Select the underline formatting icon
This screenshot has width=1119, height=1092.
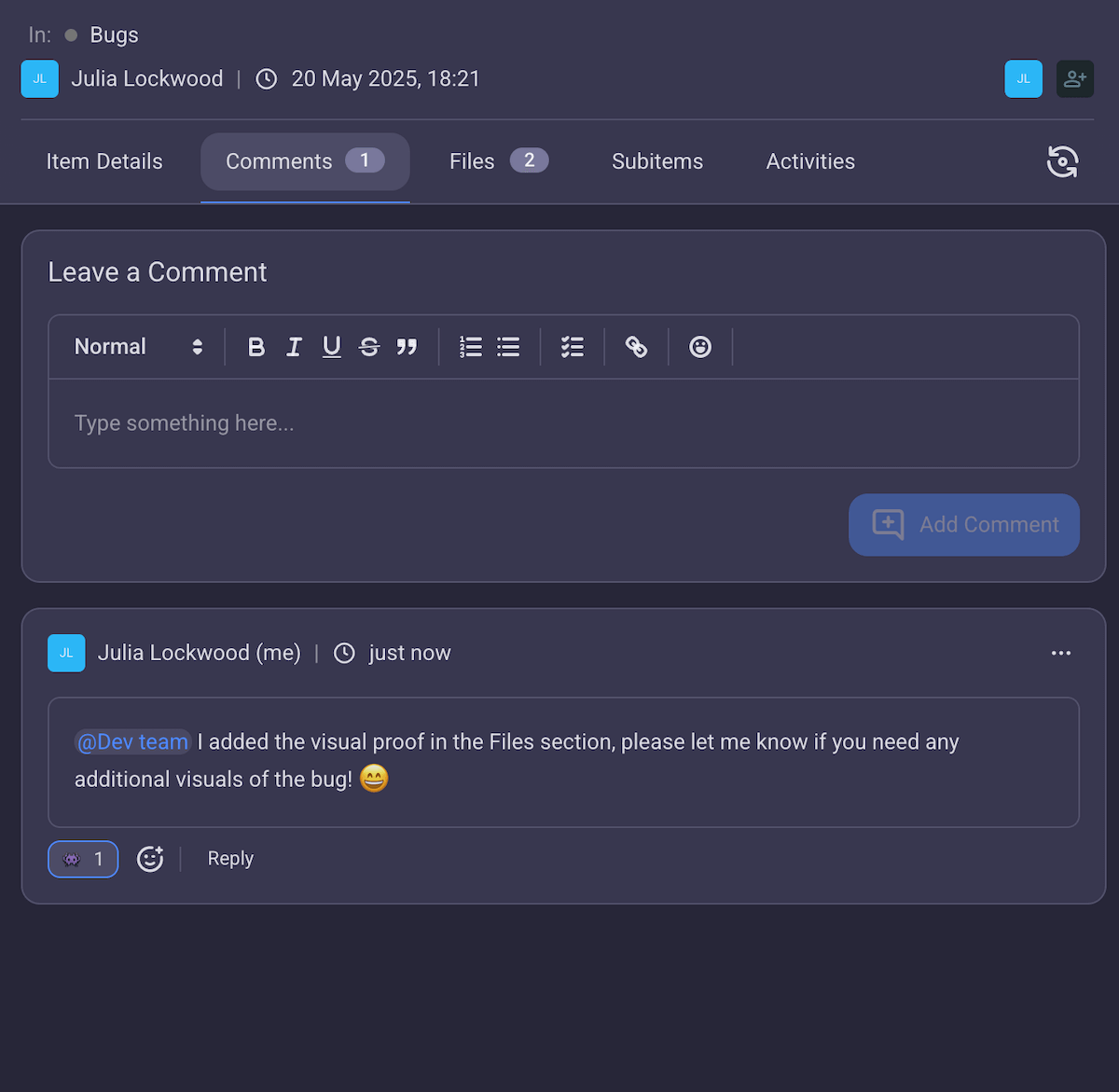(331, 346)
